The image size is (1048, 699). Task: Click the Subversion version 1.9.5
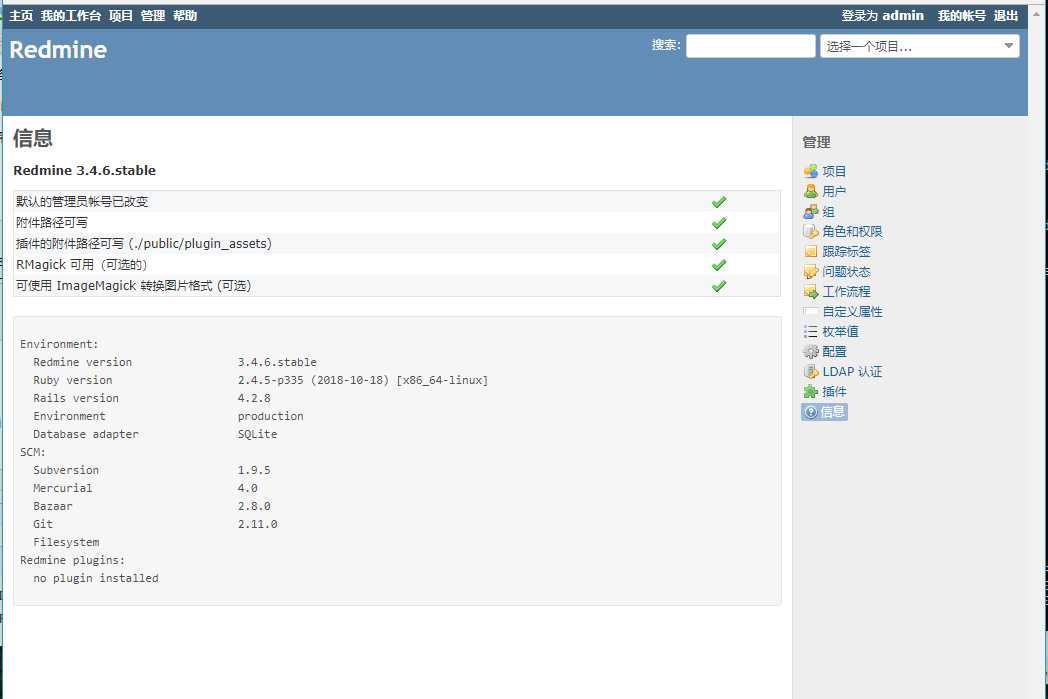pos(254,470)
